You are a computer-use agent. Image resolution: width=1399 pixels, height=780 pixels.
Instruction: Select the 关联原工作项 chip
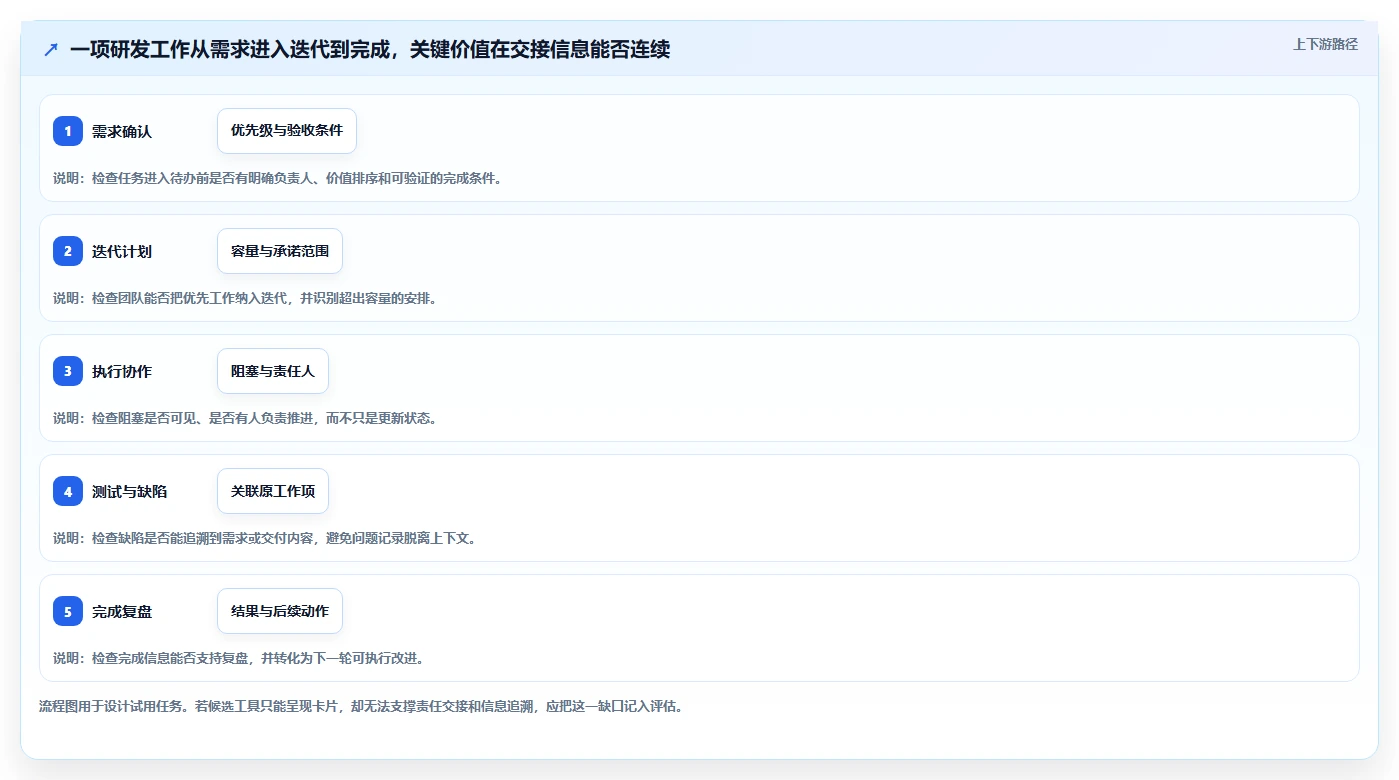click(x=273, y=491)
